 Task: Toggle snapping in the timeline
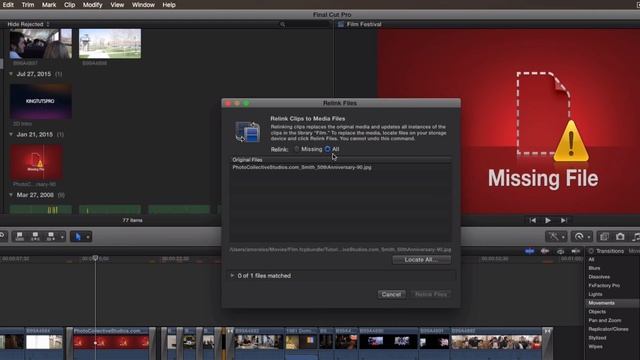pos(576,251)
